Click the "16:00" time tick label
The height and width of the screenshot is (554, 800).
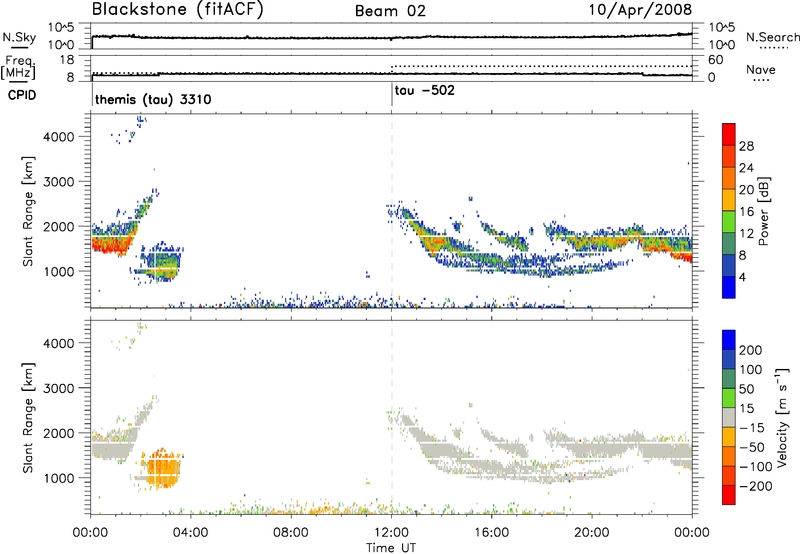(491, 533)
